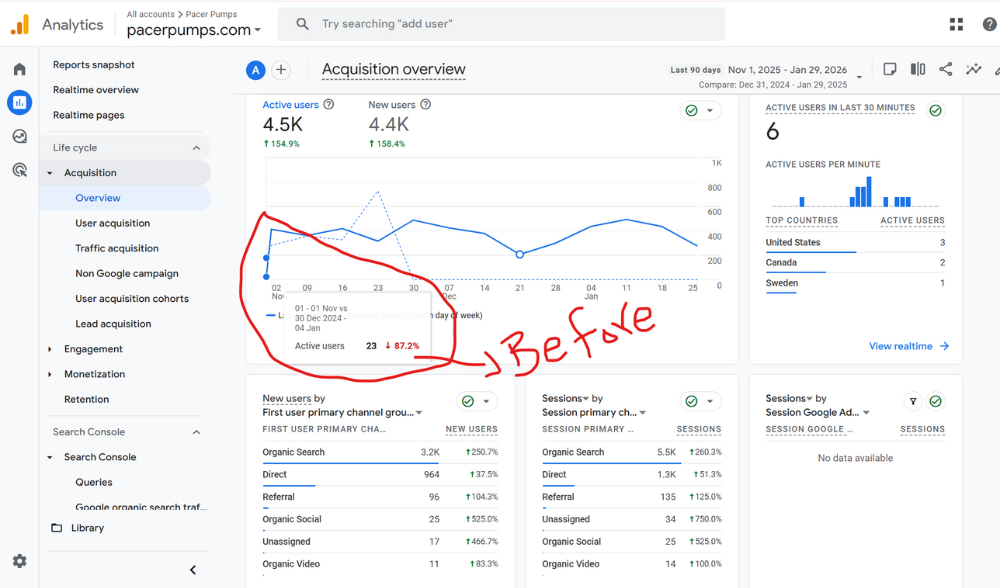Click the share this report icon

[945, 69]
